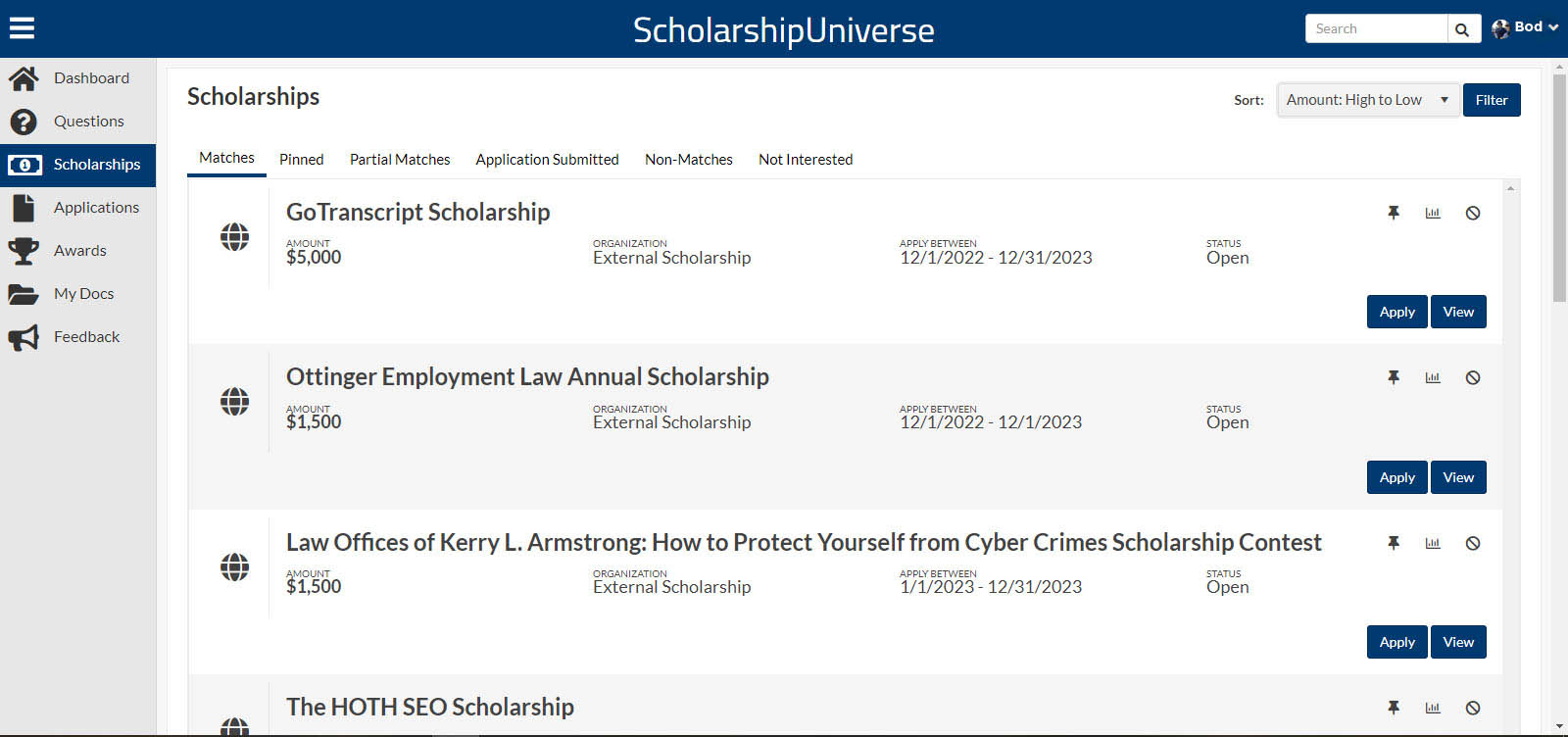Open chart icon for Ottinger Employment Law Scholarship
Viewport: 1568px width, 737px height.
(x=1433, y=377)
